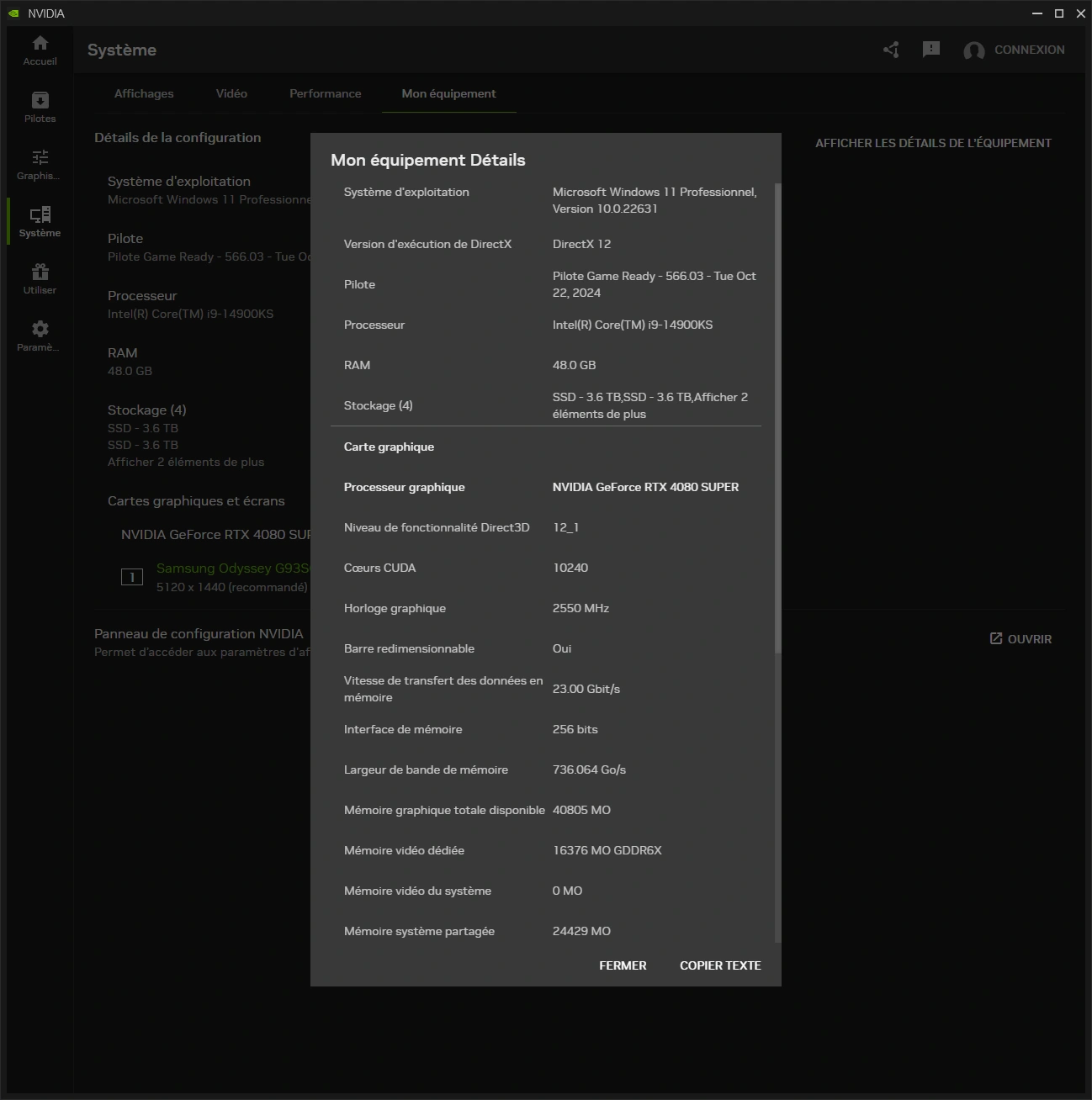The image size is (1092, 1100).
Task: Click the NVIDIA GeForce RTX 4080 SUPER value
Action: [x=645, y=487]
